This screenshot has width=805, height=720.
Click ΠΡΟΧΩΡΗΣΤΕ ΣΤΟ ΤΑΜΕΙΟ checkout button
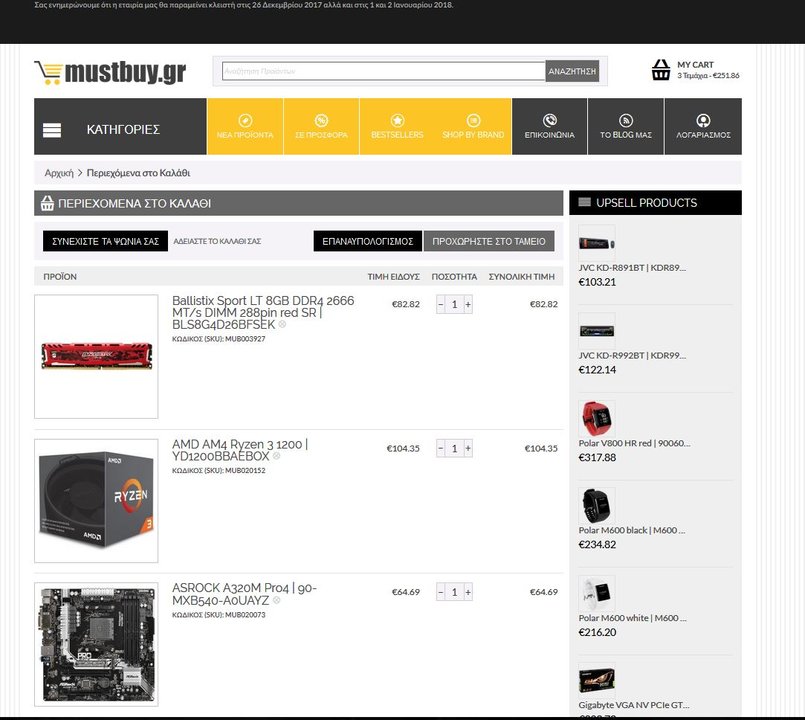click(x=489, y=241)
